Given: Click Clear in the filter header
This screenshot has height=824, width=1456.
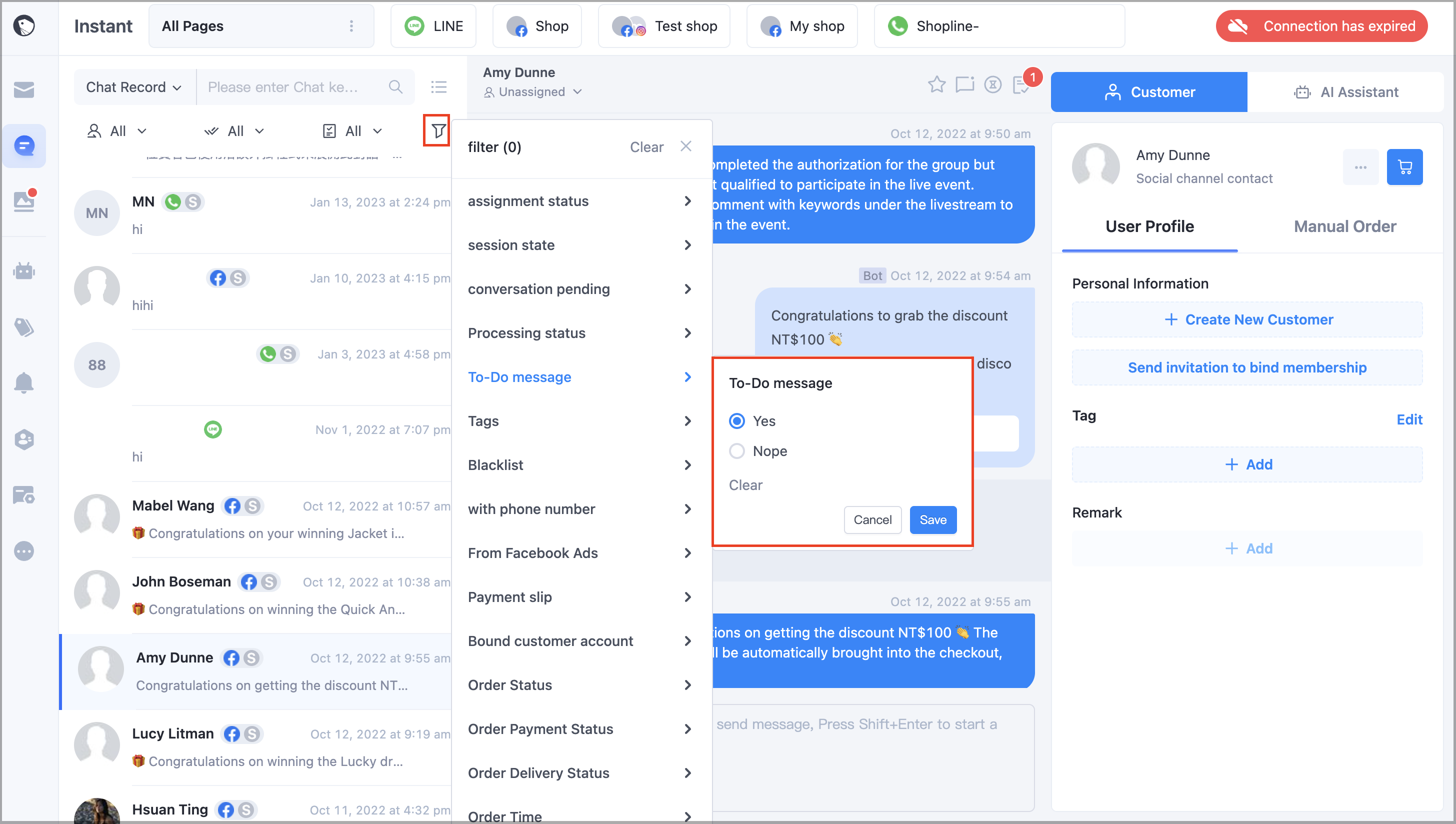Looking at the screenshot, I should 646,146.
